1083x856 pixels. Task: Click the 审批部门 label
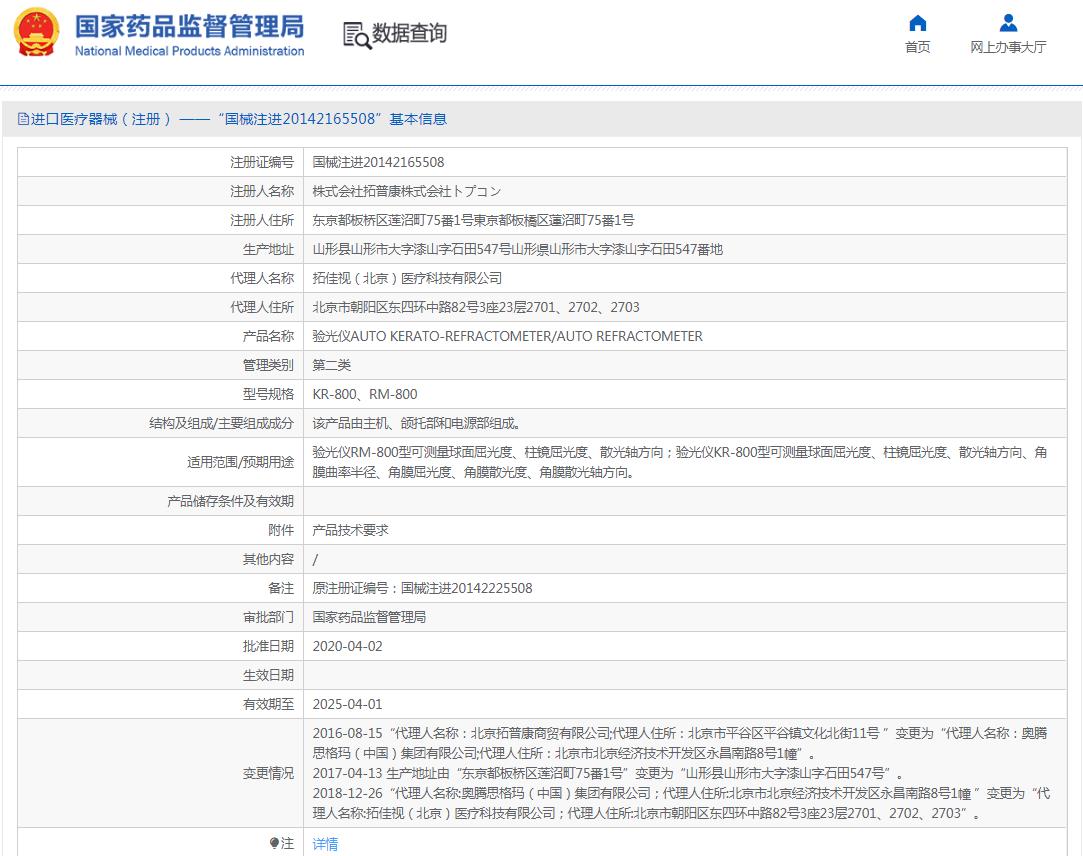point(268,617)
